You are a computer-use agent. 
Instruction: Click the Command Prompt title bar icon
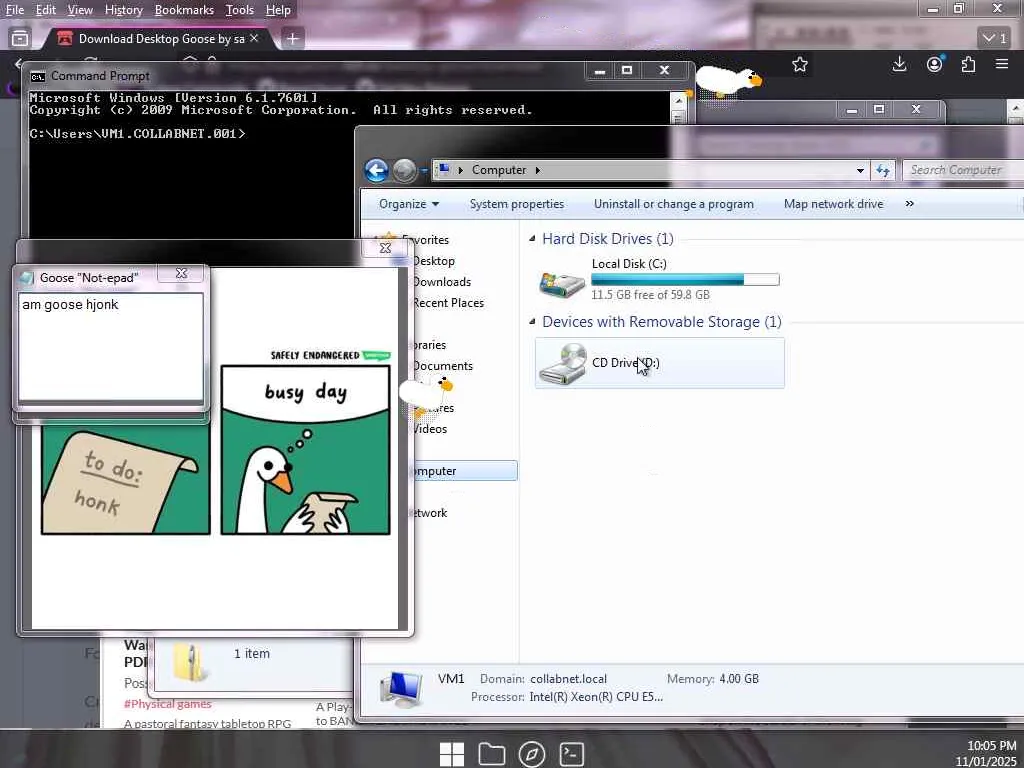[38, 76]
